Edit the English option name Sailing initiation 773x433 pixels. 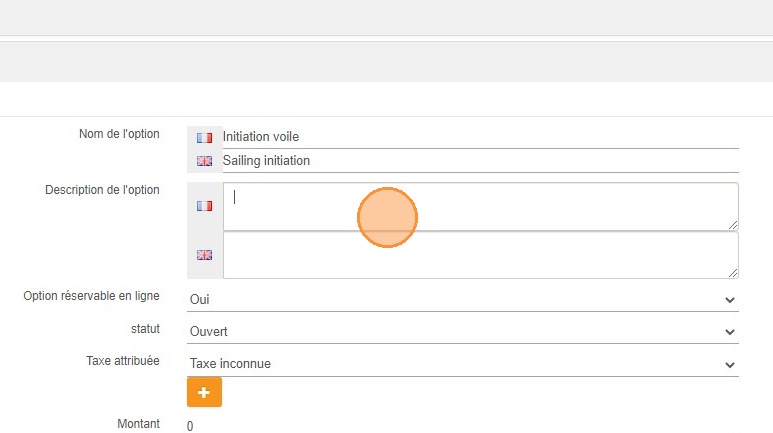pyautogui.click(x=481, y=161)
